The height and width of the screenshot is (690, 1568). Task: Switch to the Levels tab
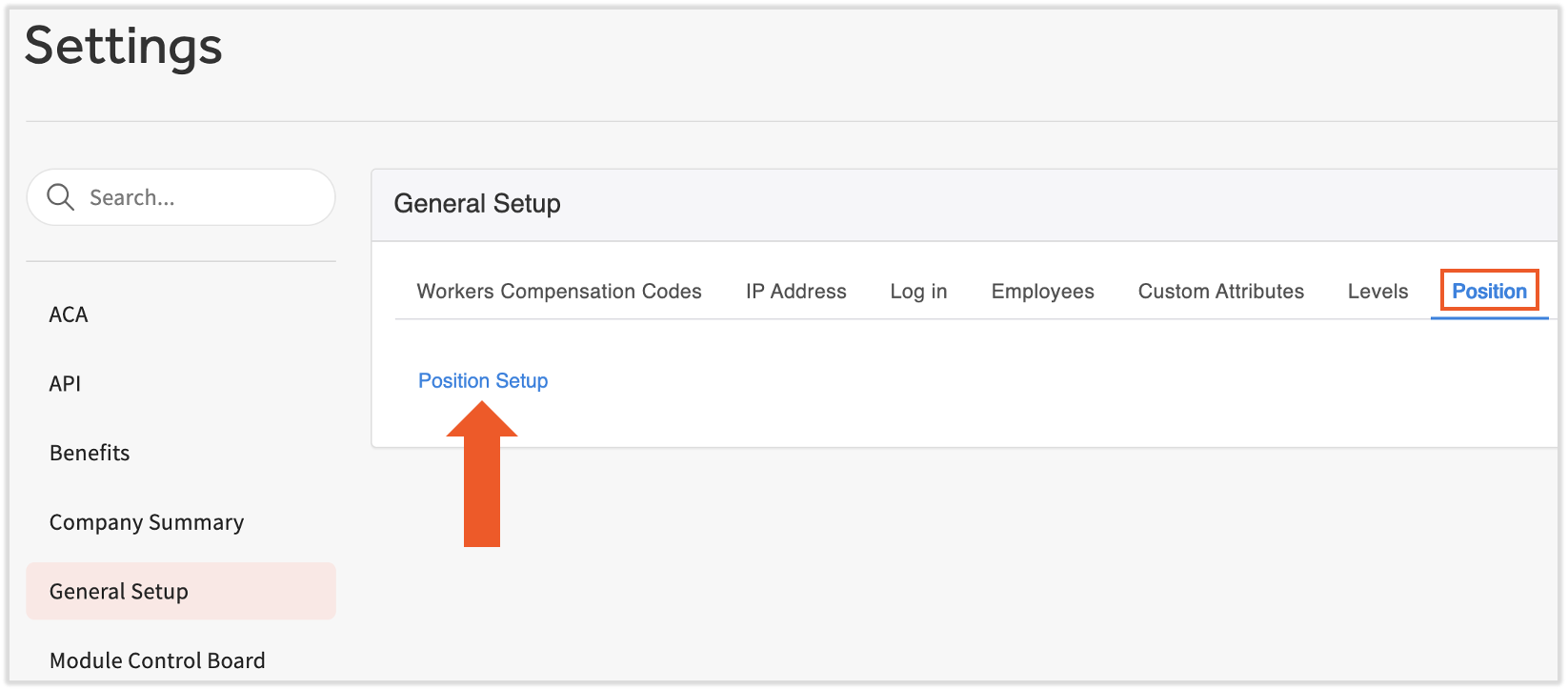(x=1377, y=292)
